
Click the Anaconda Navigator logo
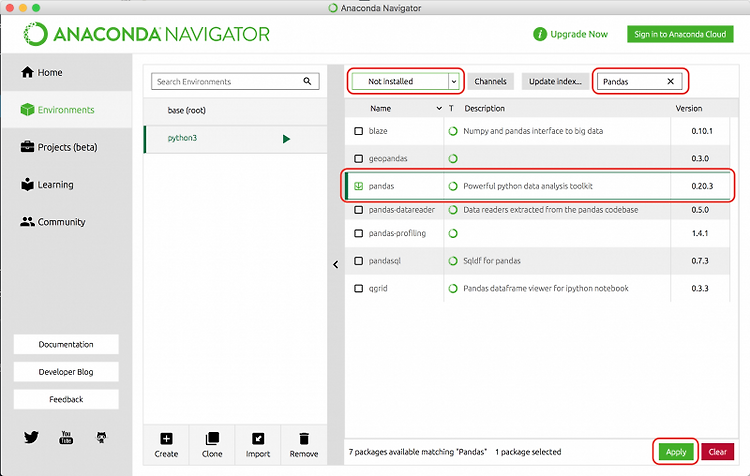click(x=146, y=34)
